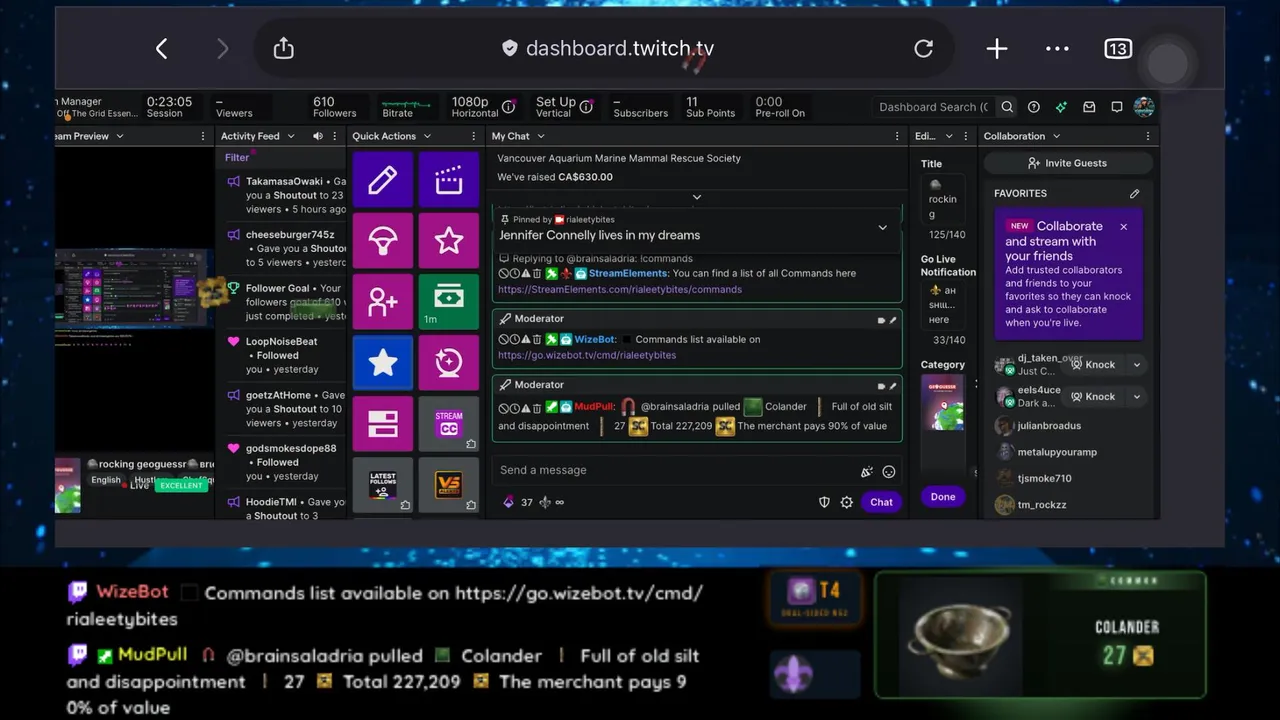
Task: Open the profile avatar menu
Action: [x=1144, y=107]
